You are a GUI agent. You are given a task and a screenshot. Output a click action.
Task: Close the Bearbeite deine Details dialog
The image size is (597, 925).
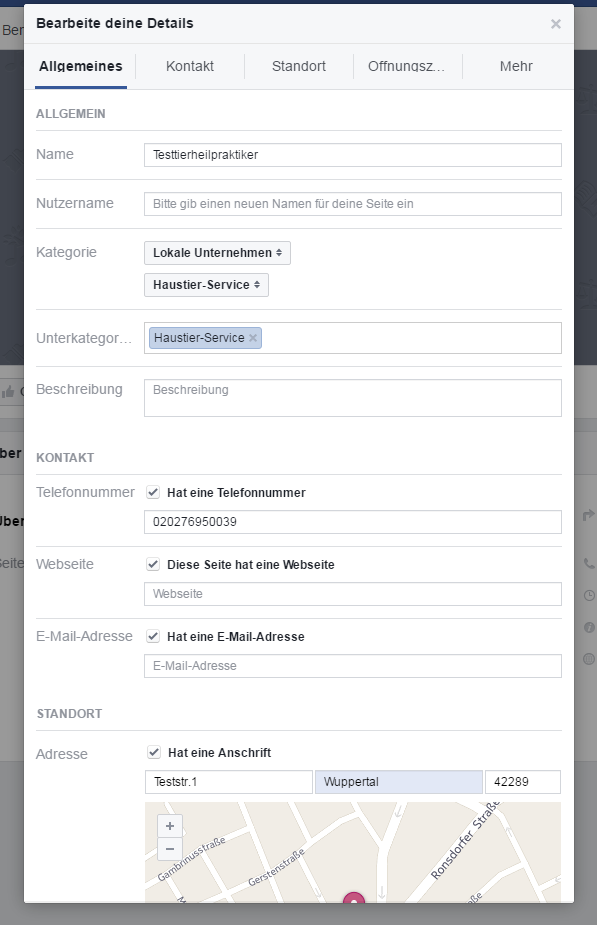[x=556, y=24]
